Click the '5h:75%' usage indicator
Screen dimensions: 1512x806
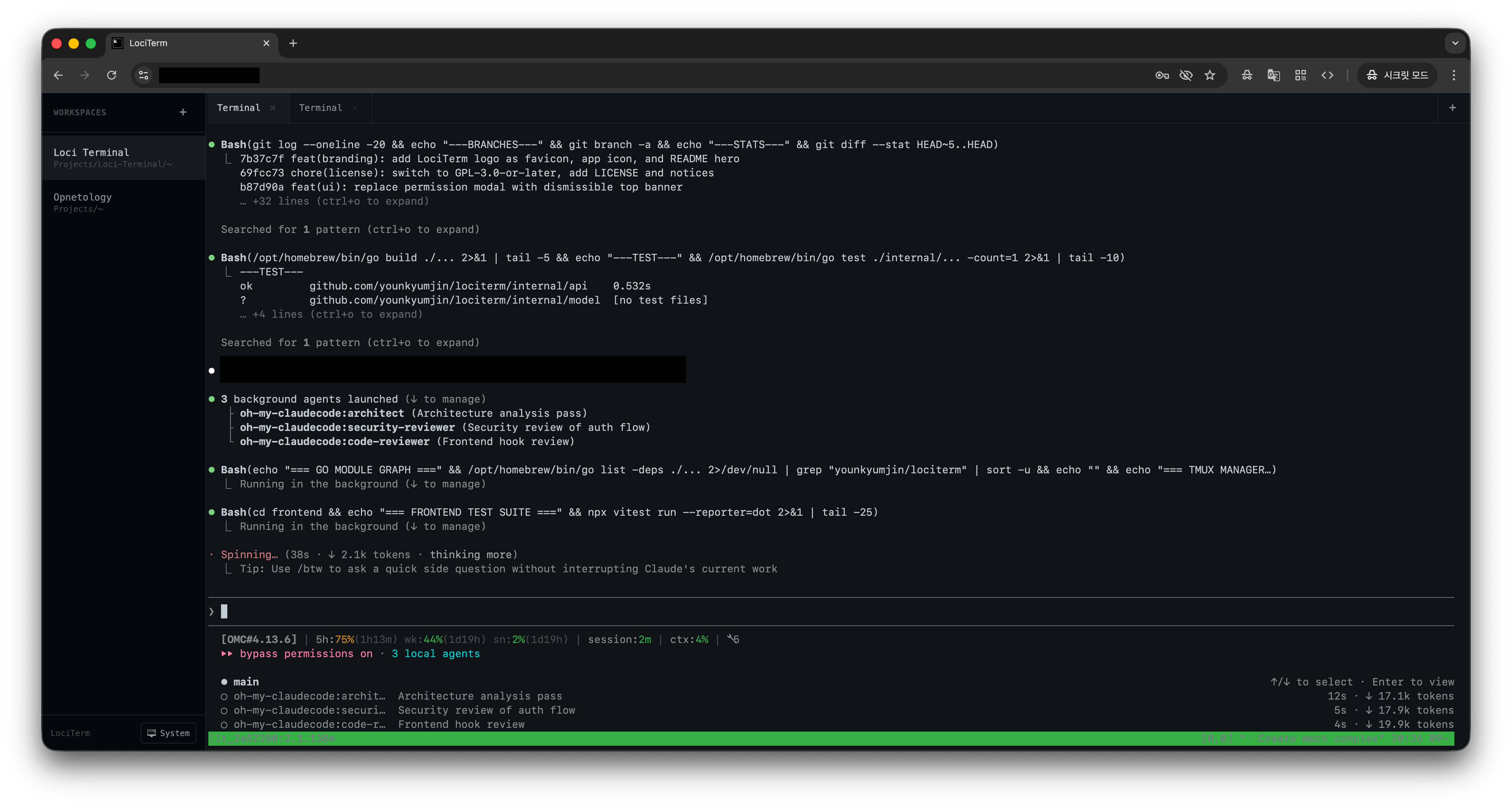(x=334, y=639)
